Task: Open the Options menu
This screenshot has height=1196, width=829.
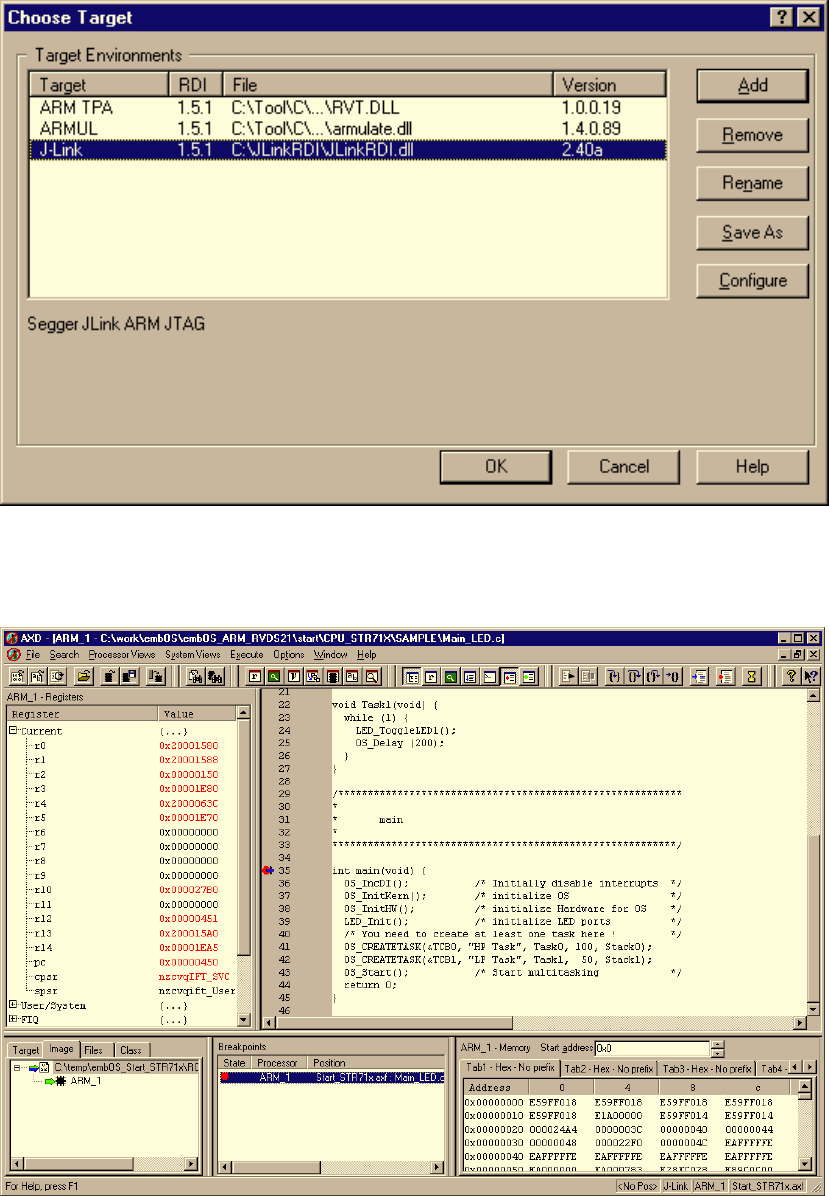Action: point(288,654)
